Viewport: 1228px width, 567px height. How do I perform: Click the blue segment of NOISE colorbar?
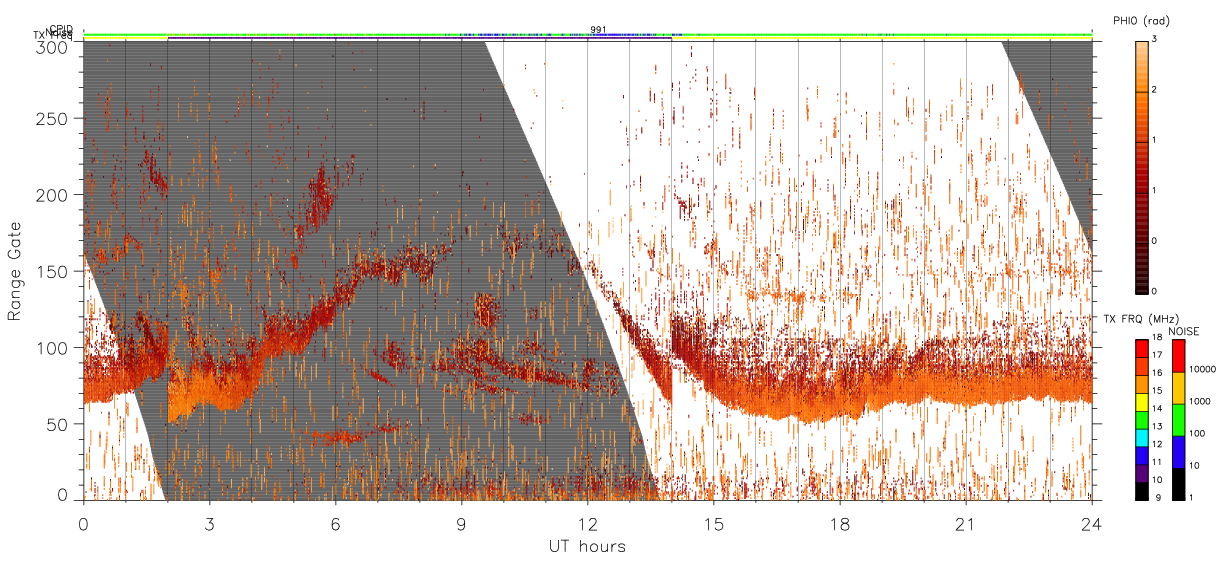click(1178, 452)
